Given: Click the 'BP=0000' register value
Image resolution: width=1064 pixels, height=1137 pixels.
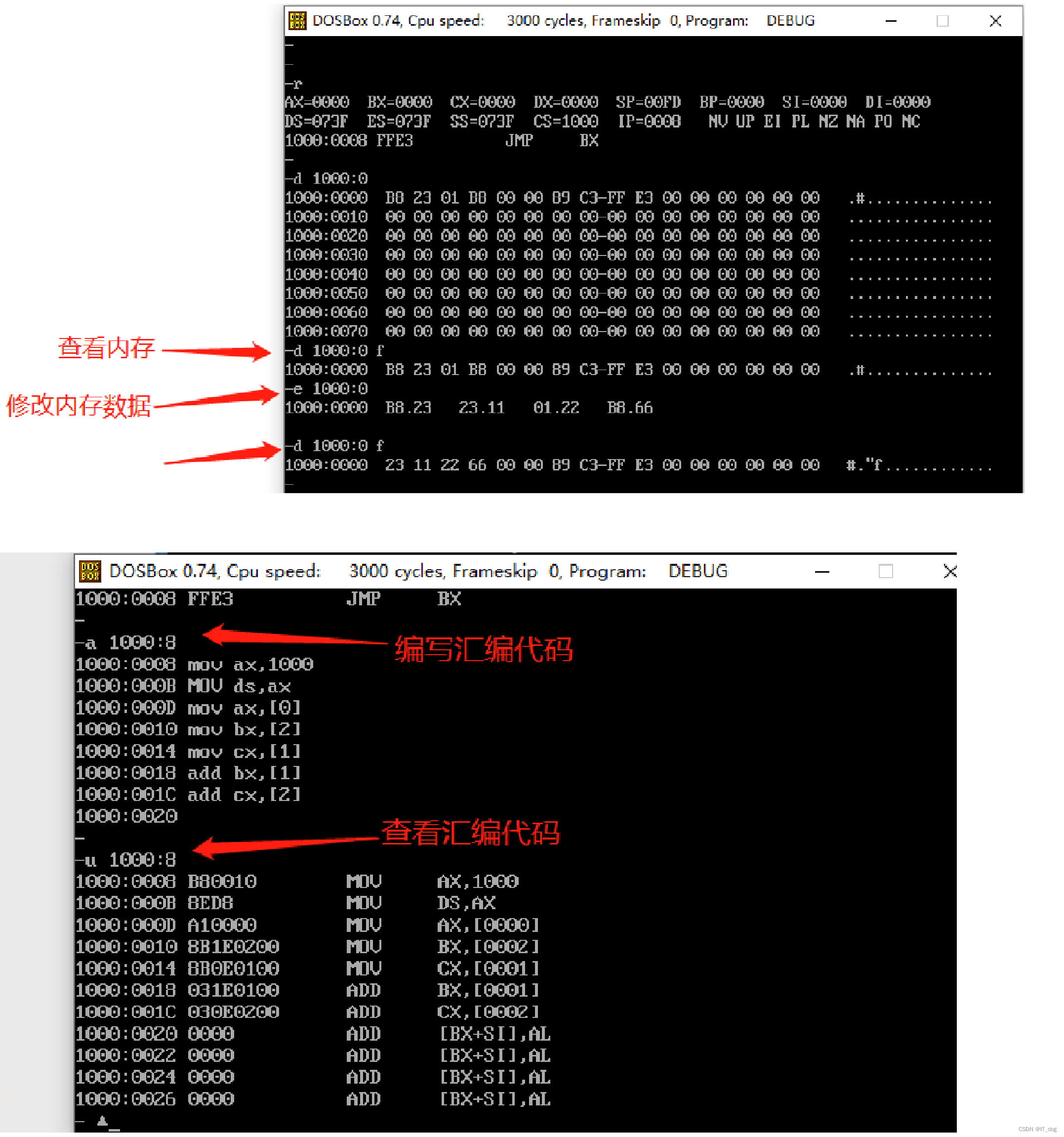Looking at the screenshot, I should click(732, 102).
